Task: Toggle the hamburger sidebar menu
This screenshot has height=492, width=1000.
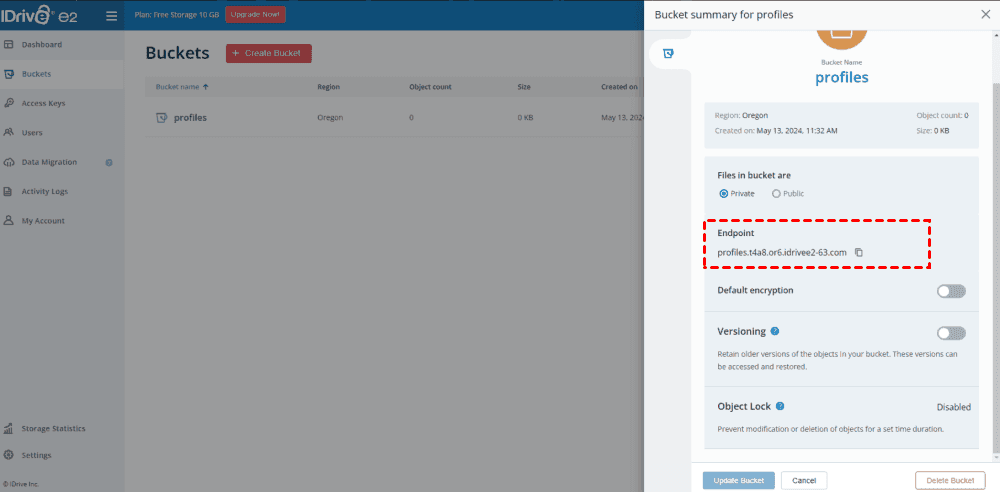Action: pyautogui.click(x=112, y=15)
